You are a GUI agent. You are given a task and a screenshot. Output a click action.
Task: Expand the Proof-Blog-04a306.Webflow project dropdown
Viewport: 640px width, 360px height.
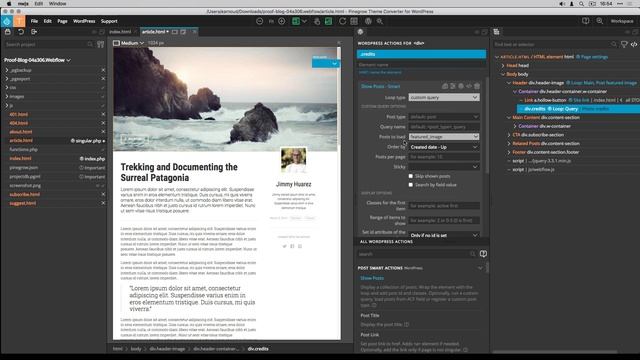pyautogui.click(x=38, y=60)
